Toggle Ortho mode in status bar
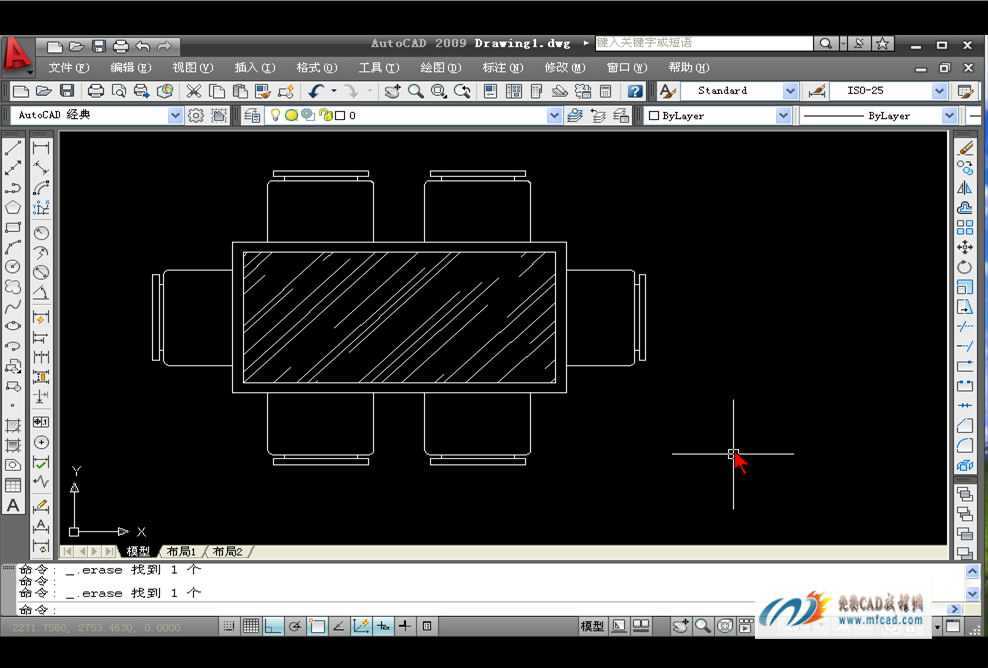Screen dimensions: 988x668 click(x=272, y=626)
